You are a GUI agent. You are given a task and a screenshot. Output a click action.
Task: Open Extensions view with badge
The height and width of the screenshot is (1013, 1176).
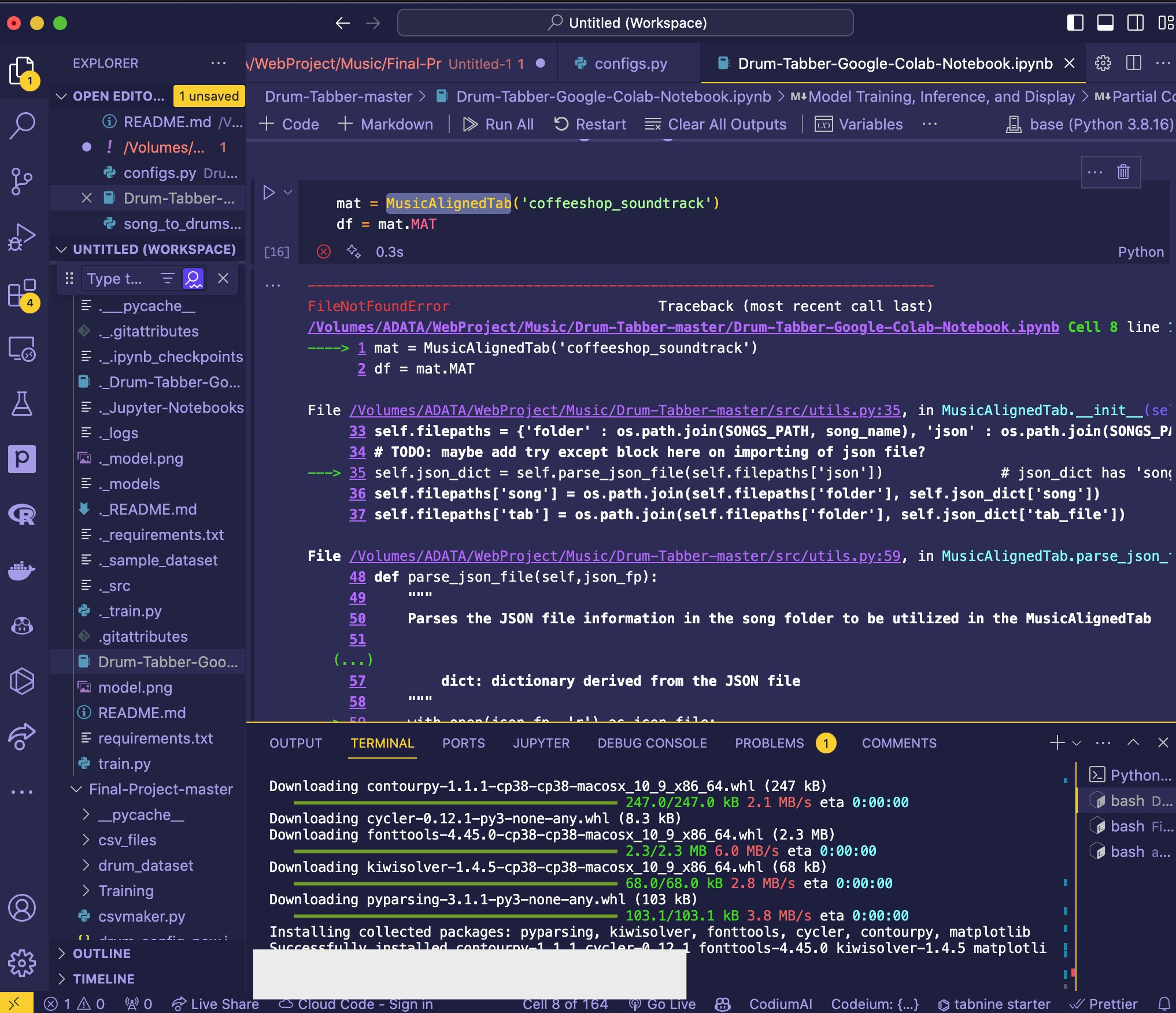point(23,294)
